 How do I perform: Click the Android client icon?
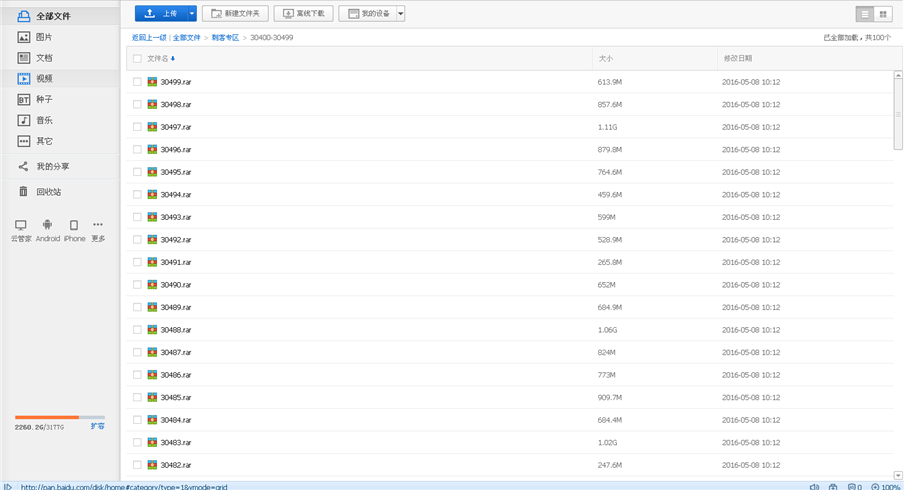[47, 226]
